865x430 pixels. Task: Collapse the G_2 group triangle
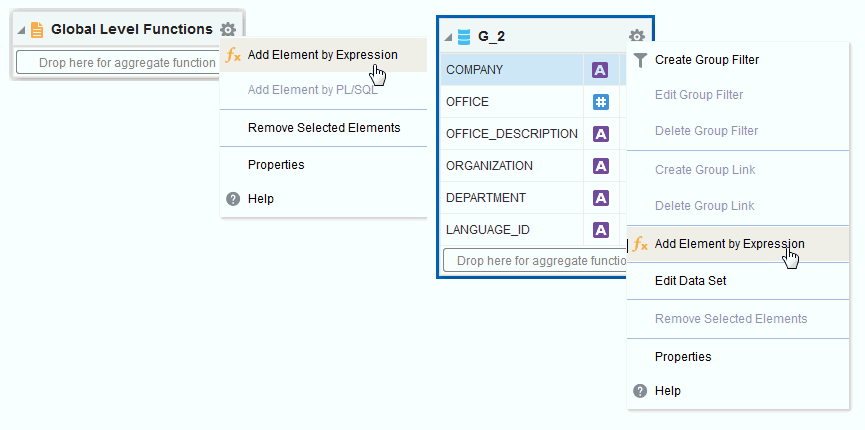(x=448, y=38)
